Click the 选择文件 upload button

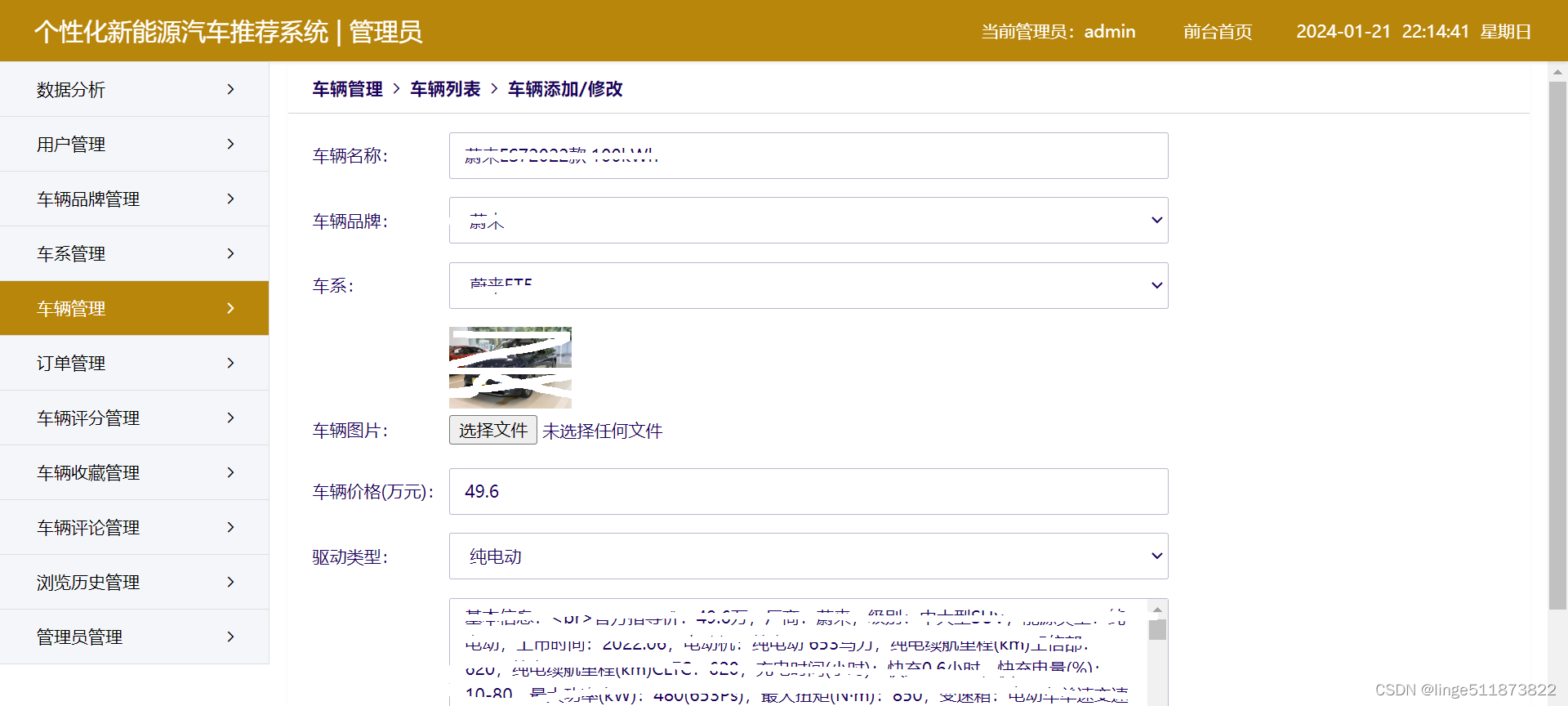point(493,430)
